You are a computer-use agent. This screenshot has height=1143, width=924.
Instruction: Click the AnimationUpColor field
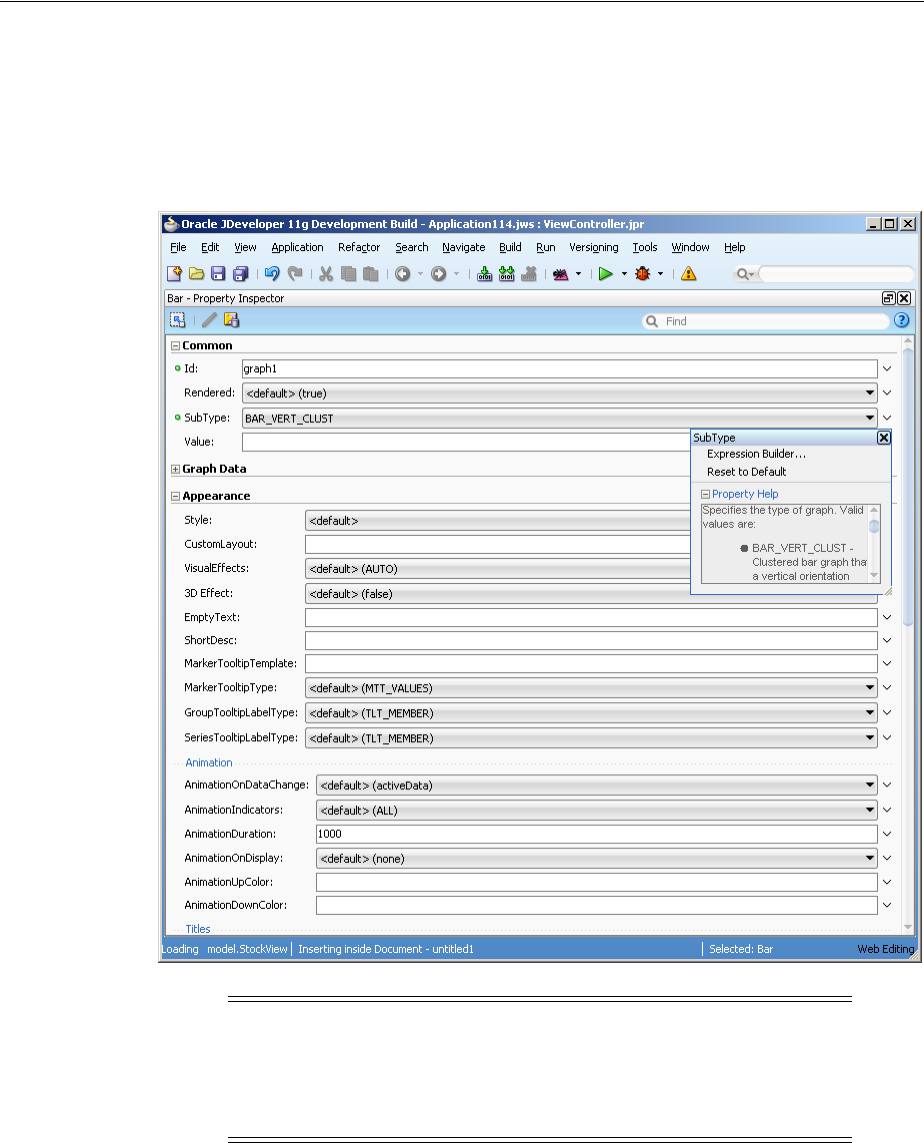coord(596,882)
